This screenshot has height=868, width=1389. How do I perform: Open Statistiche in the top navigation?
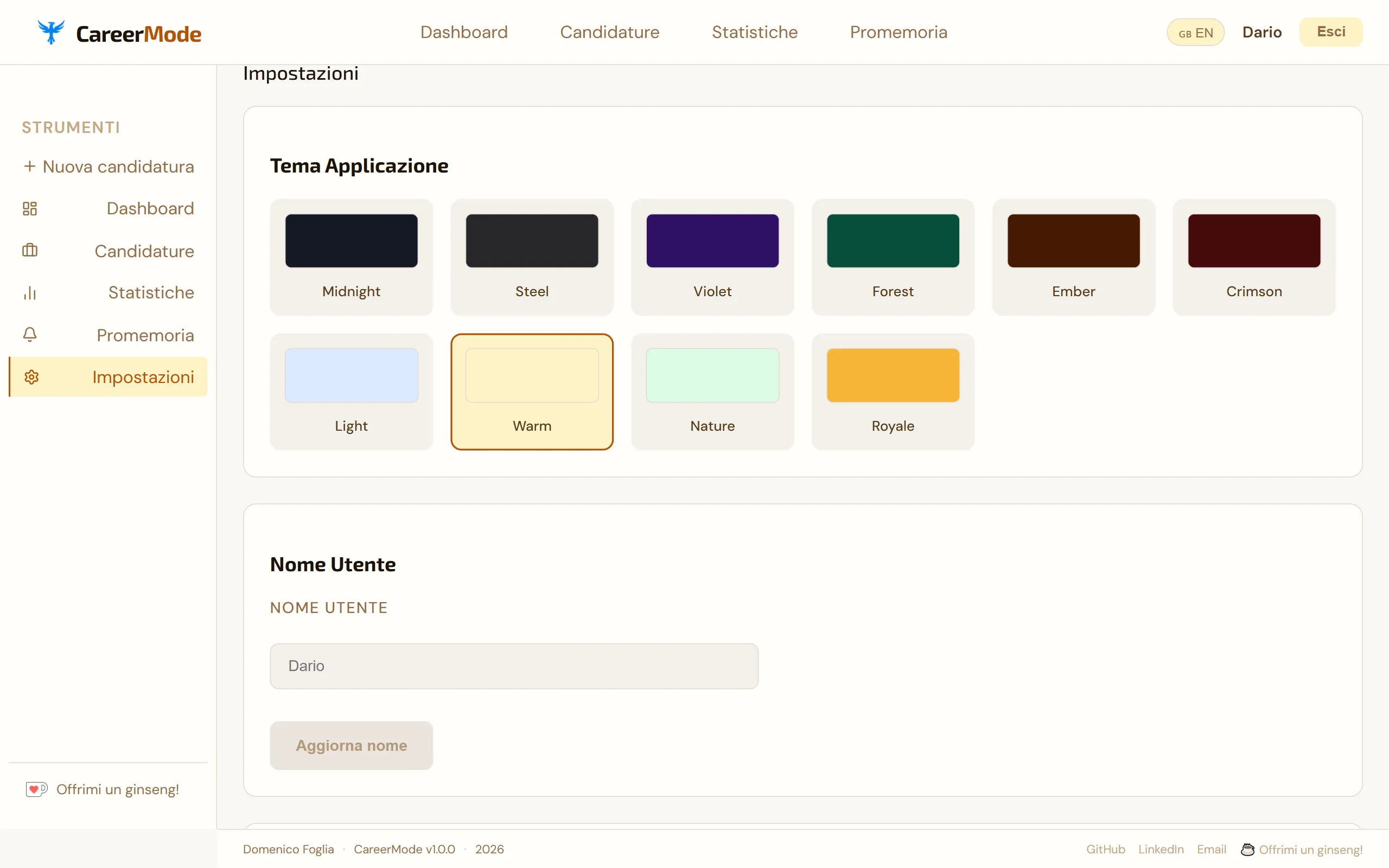point(754,32)
